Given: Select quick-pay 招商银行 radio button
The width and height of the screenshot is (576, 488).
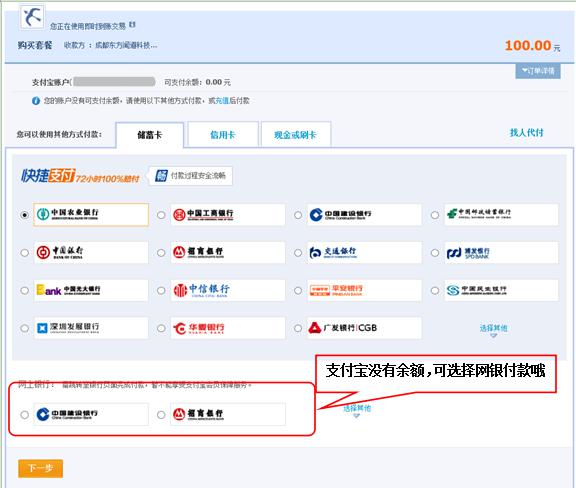Looking at the screenshot, I should coord(161,253).
